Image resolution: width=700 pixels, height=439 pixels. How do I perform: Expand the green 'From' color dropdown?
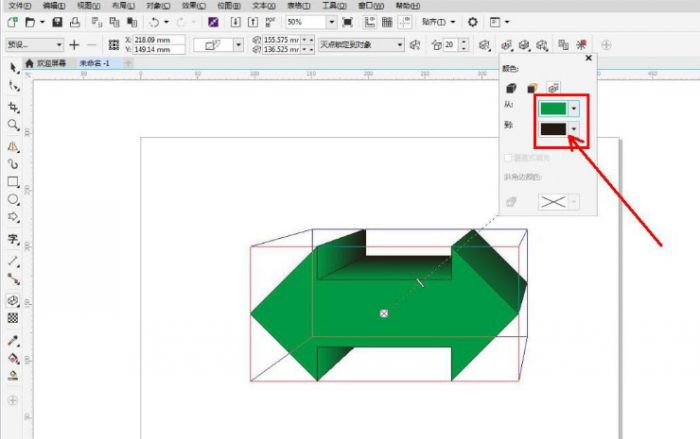(x=574, y=108)
